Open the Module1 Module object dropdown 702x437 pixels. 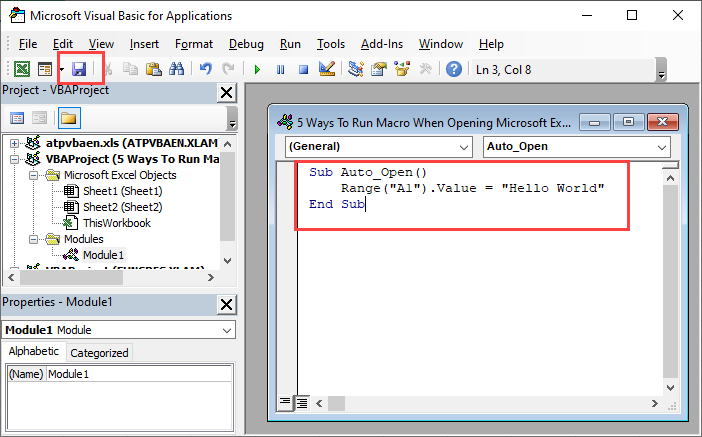(227, 330)
